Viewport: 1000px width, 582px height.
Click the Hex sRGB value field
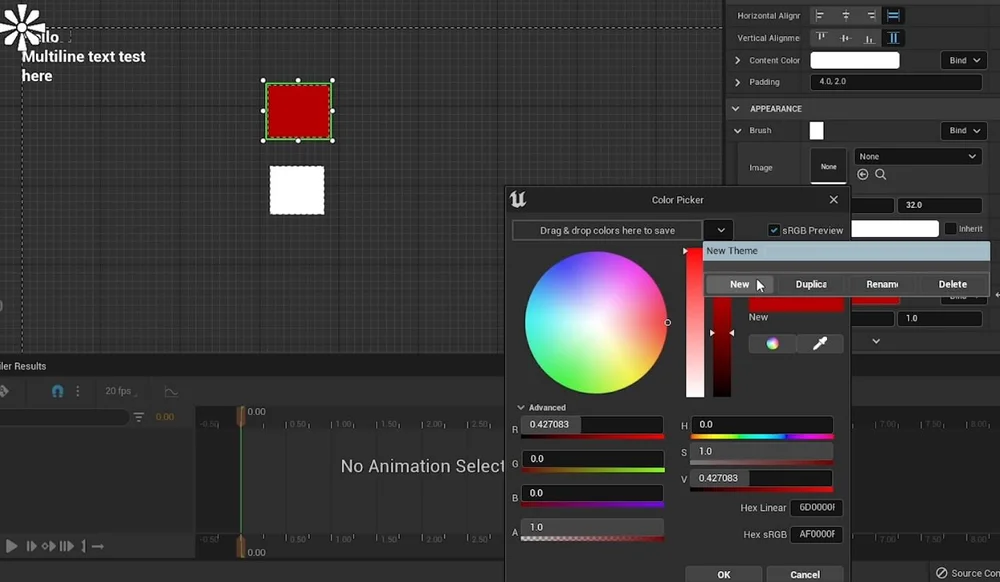click(x=817, y=534)
